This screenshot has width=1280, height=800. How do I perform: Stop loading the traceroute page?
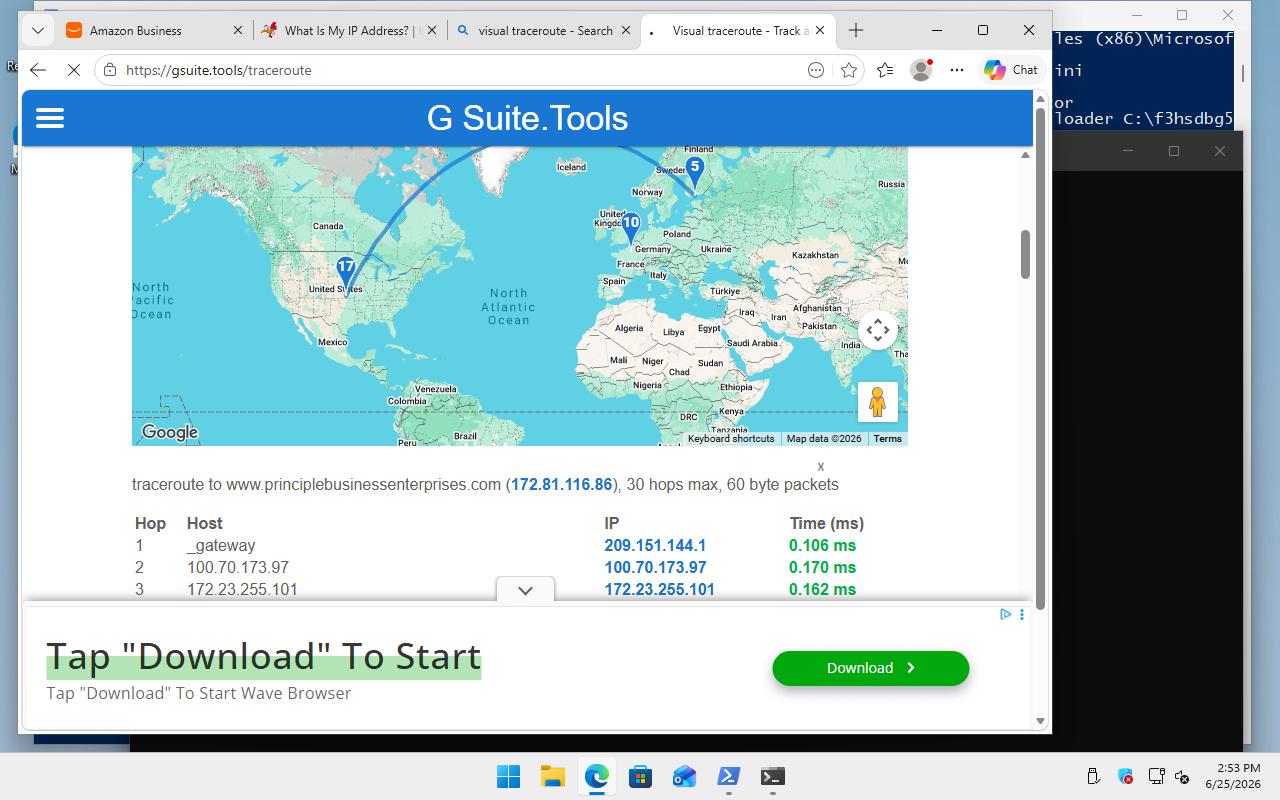(74, 70)
